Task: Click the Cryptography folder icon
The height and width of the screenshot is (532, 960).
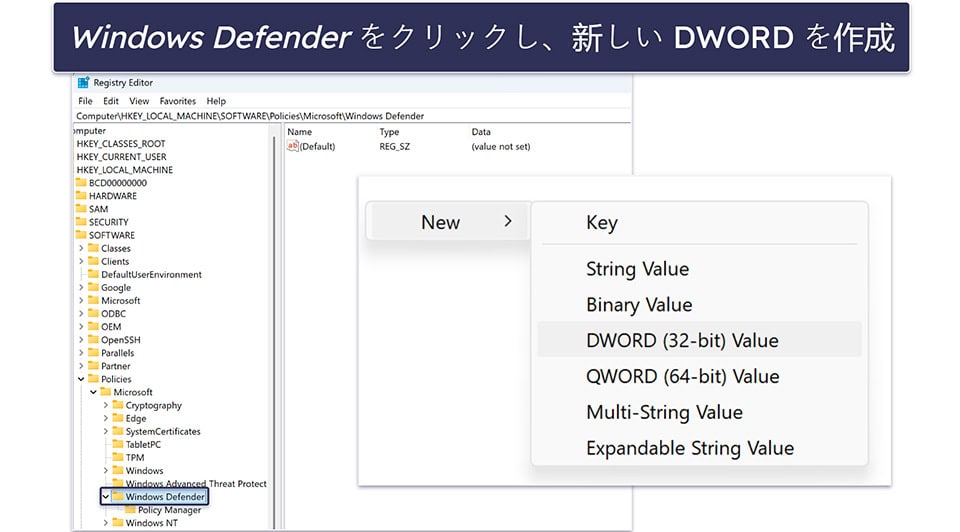Action: 118,405
